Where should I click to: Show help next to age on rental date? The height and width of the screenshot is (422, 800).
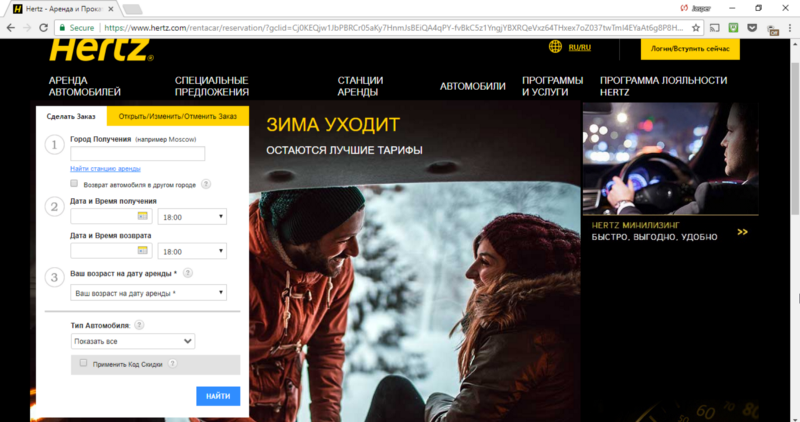pos(188,273)
